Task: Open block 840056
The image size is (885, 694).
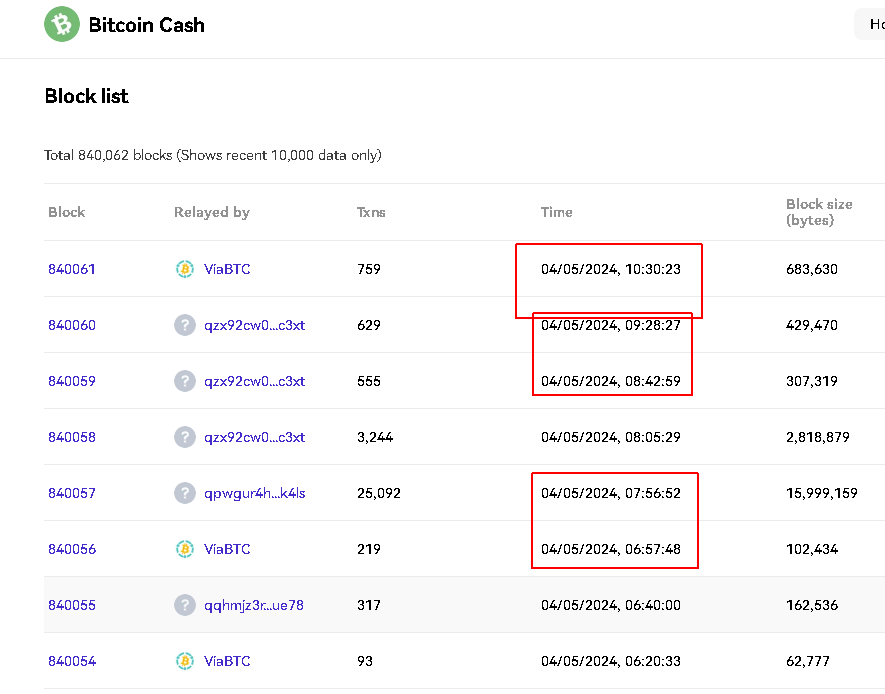Action: coord(72,549)
